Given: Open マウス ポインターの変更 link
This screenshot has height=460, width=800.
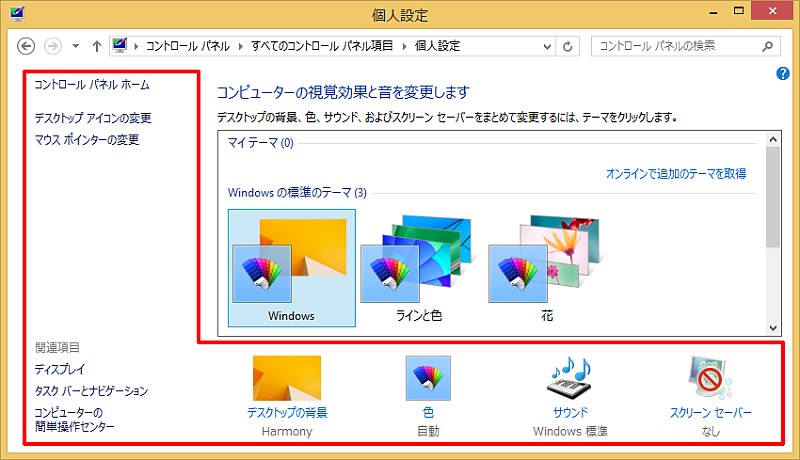Looking at the screenshot, I should click(x=87, y=140).
